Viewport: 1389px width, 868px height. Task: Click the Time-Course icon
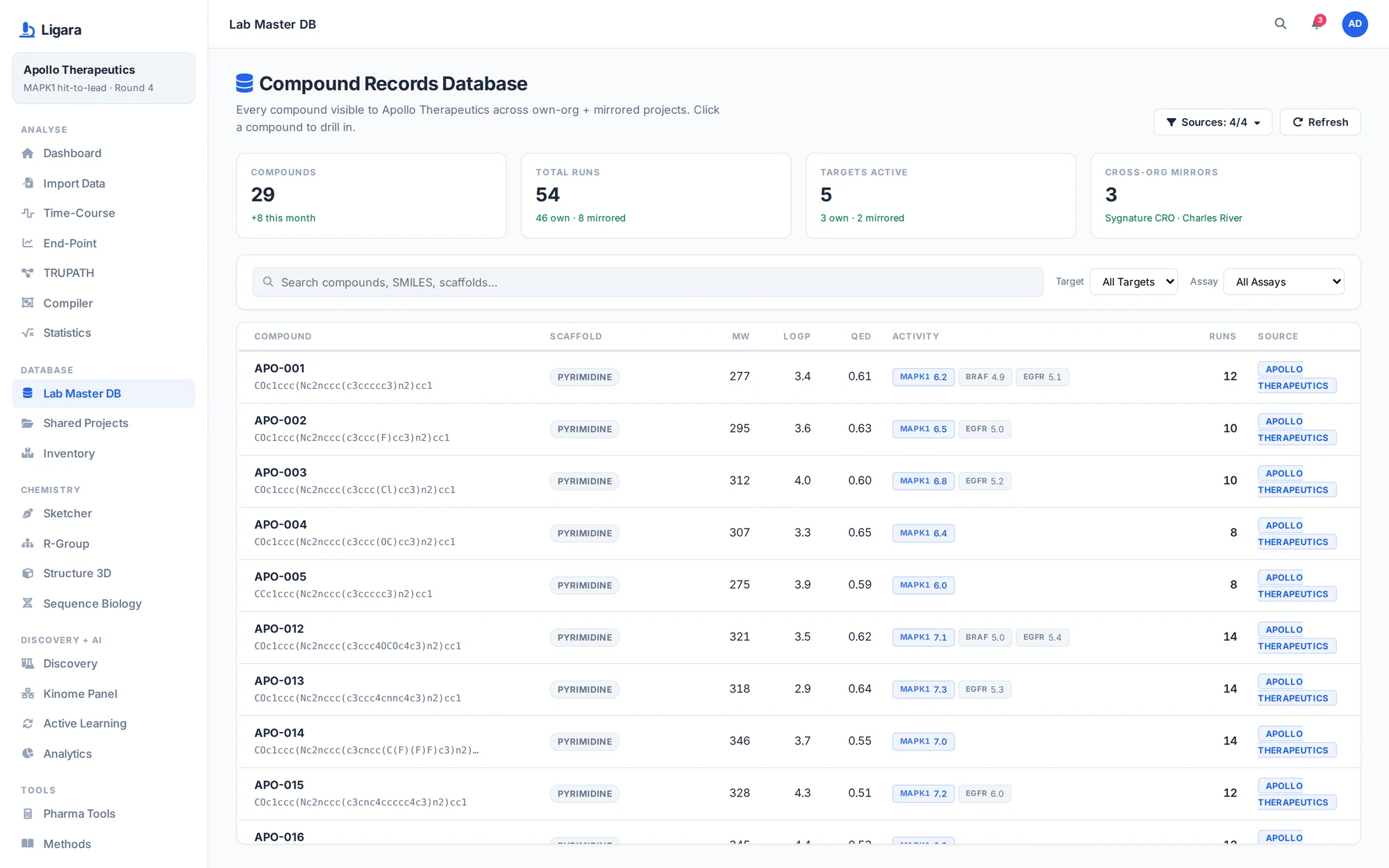(x=28, y=213)
